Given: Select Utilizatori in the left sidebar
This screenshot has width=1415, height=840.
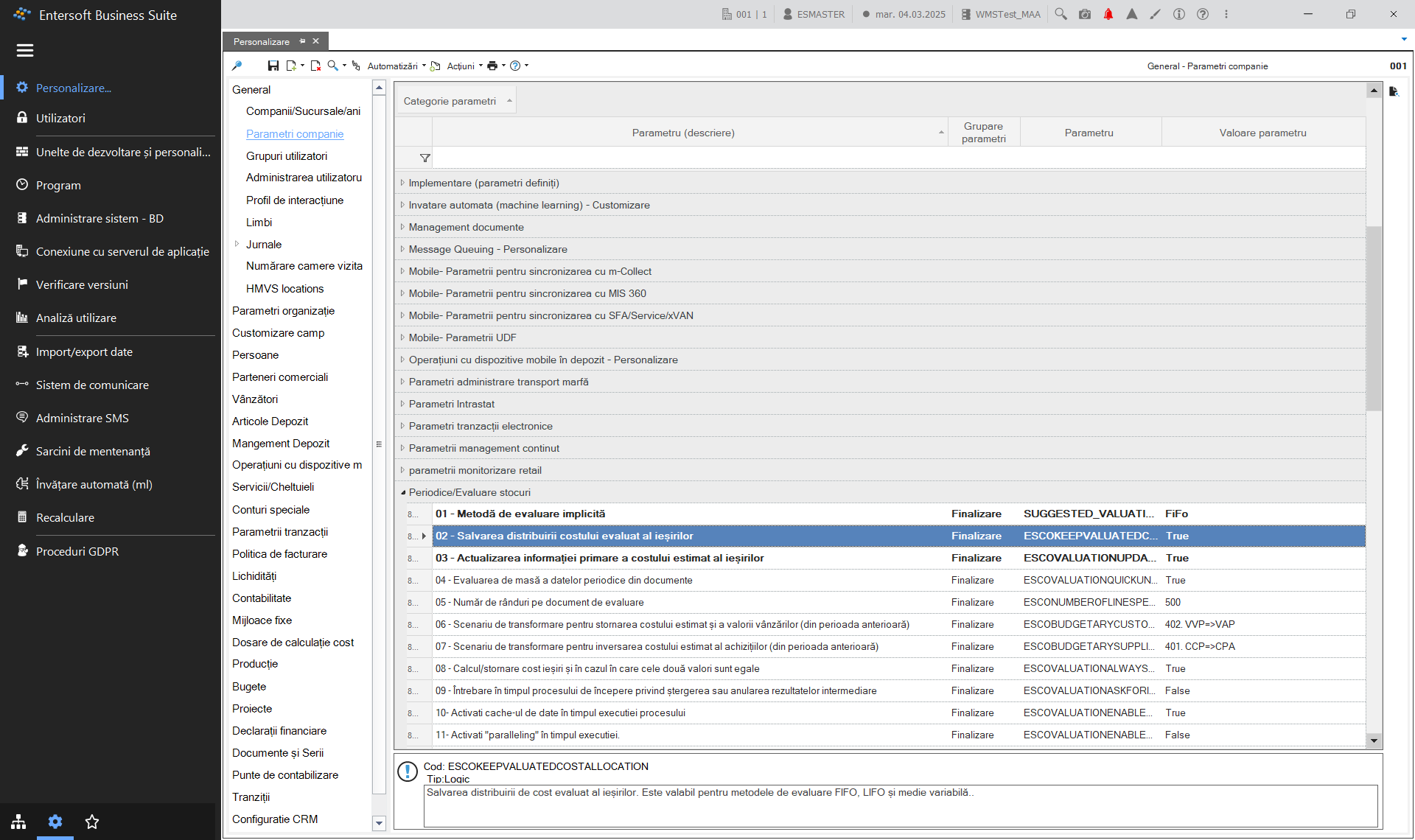Looking at the screenshot, I should (60, 118).
